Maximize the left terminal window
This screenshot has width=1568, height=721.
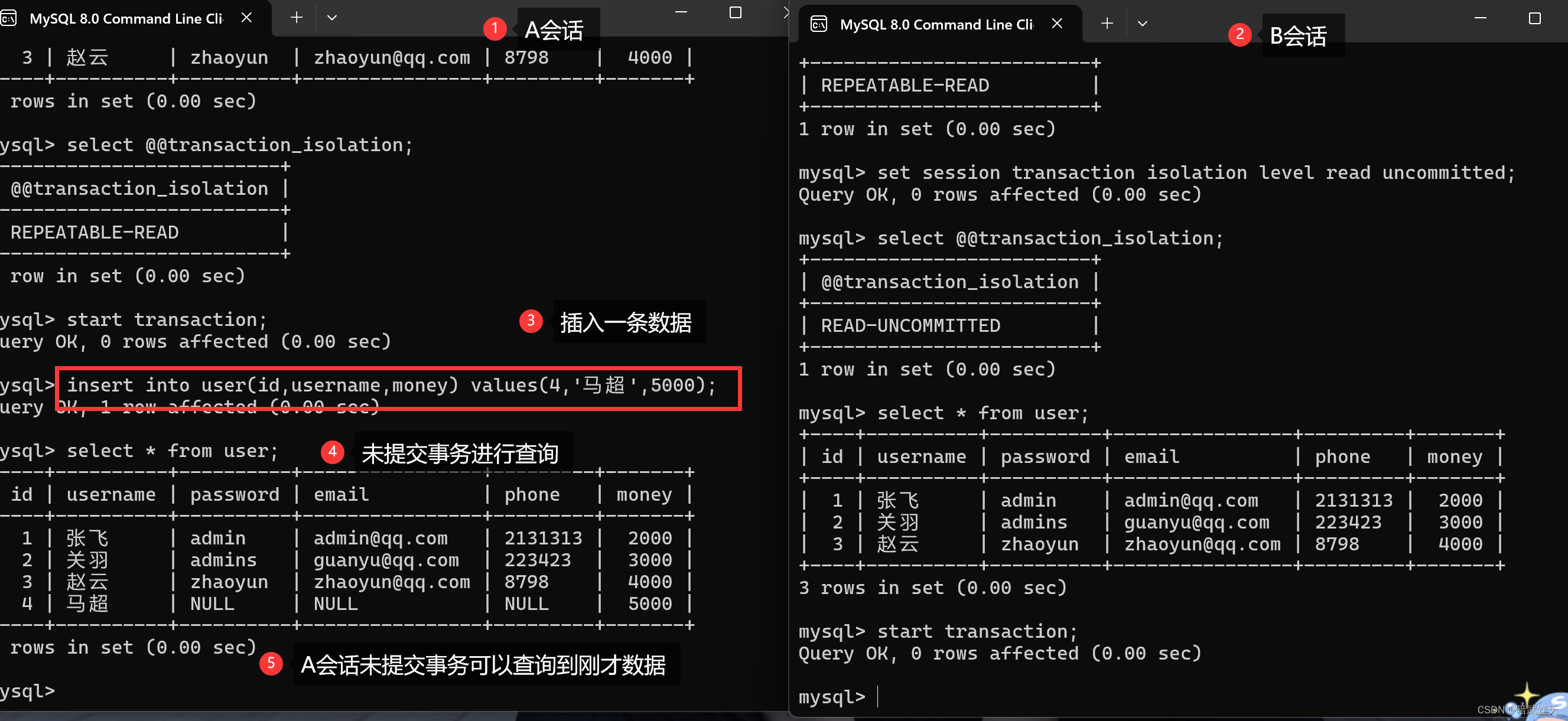[736, 13]
